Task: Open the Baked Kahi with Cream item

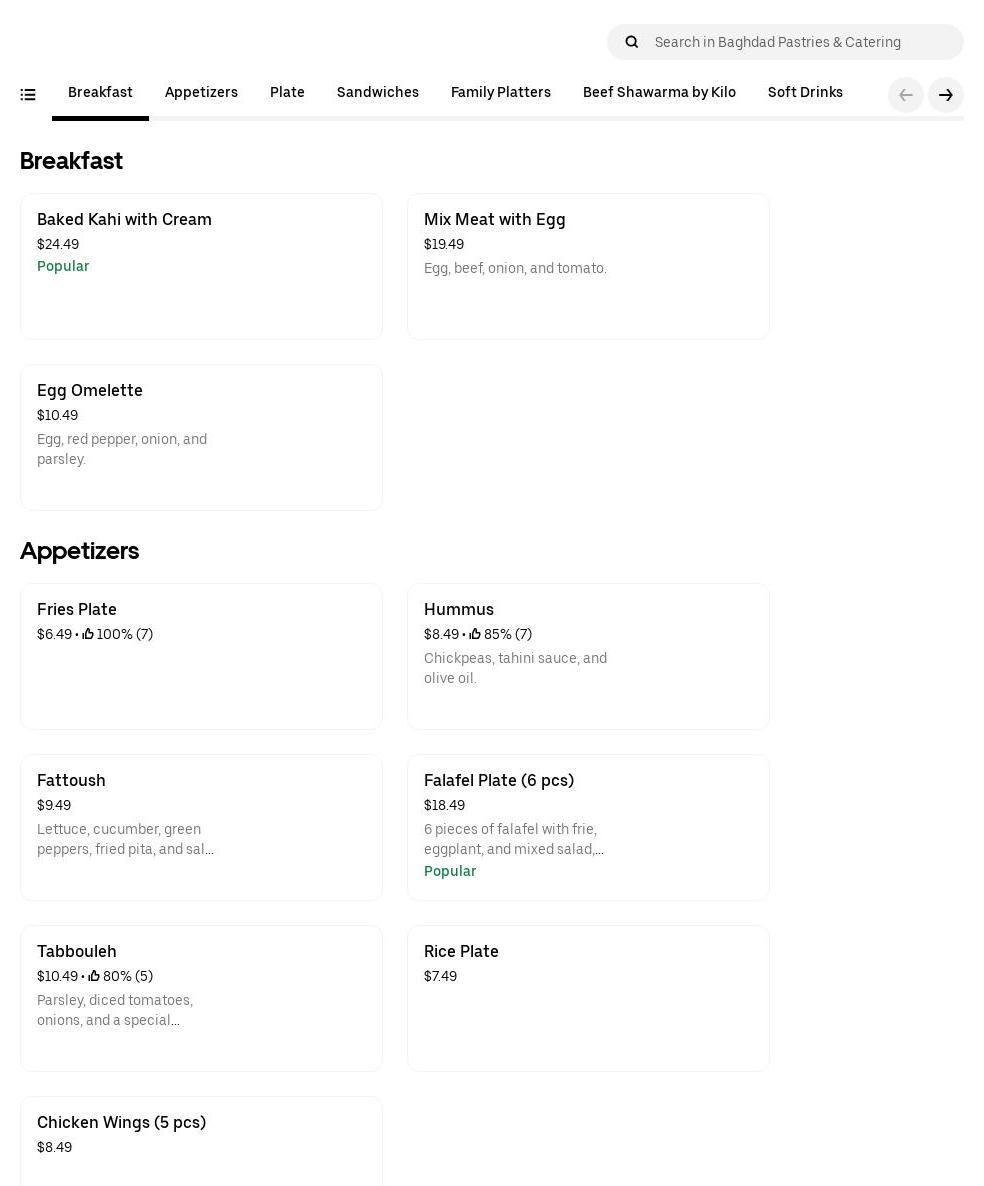Action: click(201, 266)
